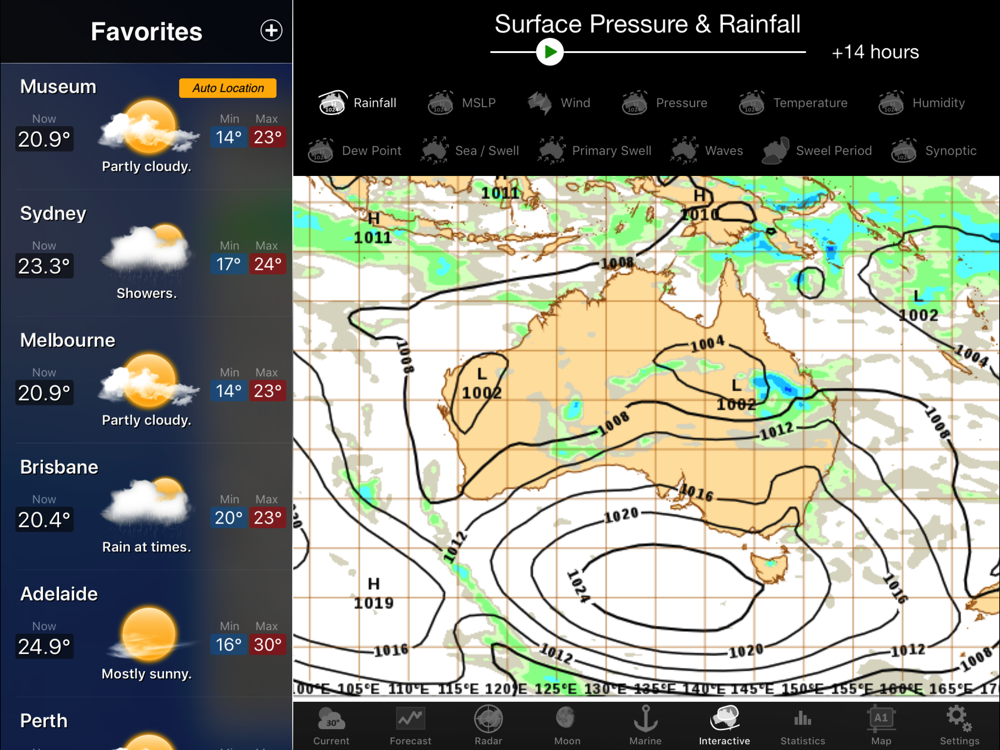Open the Museum favorite

pos(146,126)
